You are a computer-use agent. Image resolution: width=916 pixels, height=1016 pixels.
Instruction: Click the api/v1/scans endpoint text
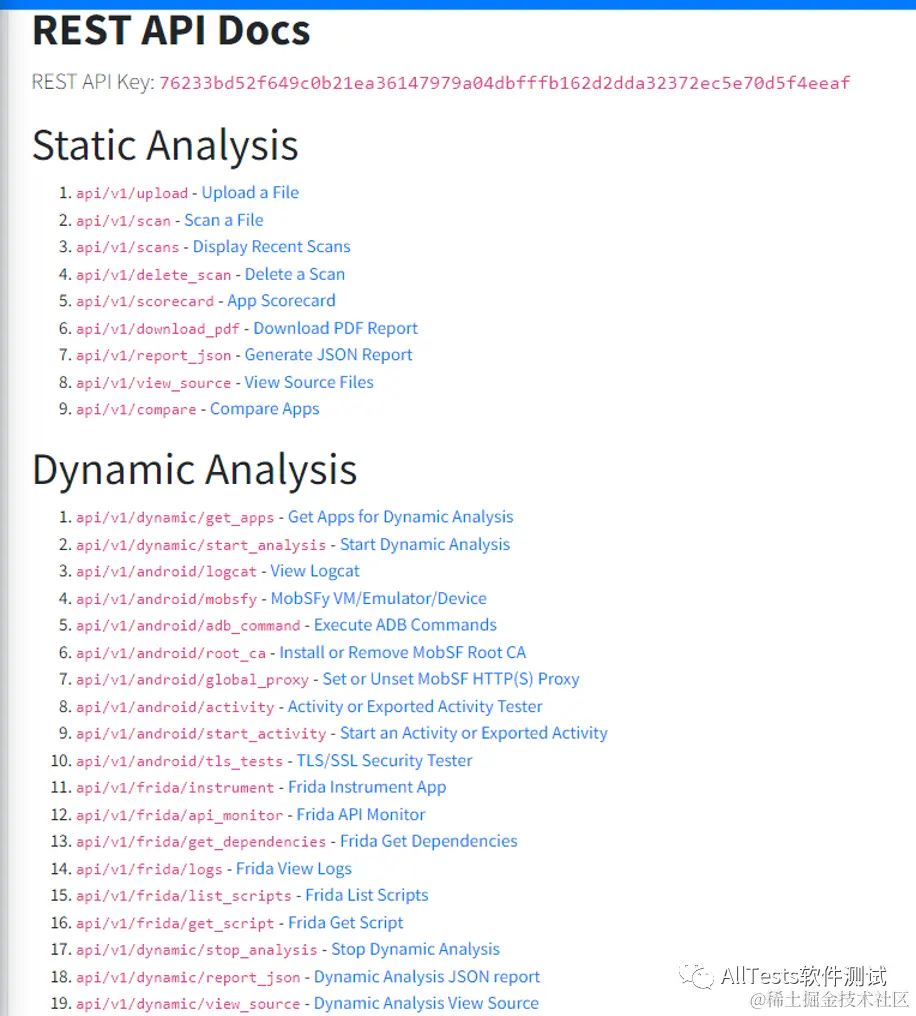[x=128, y=247]
